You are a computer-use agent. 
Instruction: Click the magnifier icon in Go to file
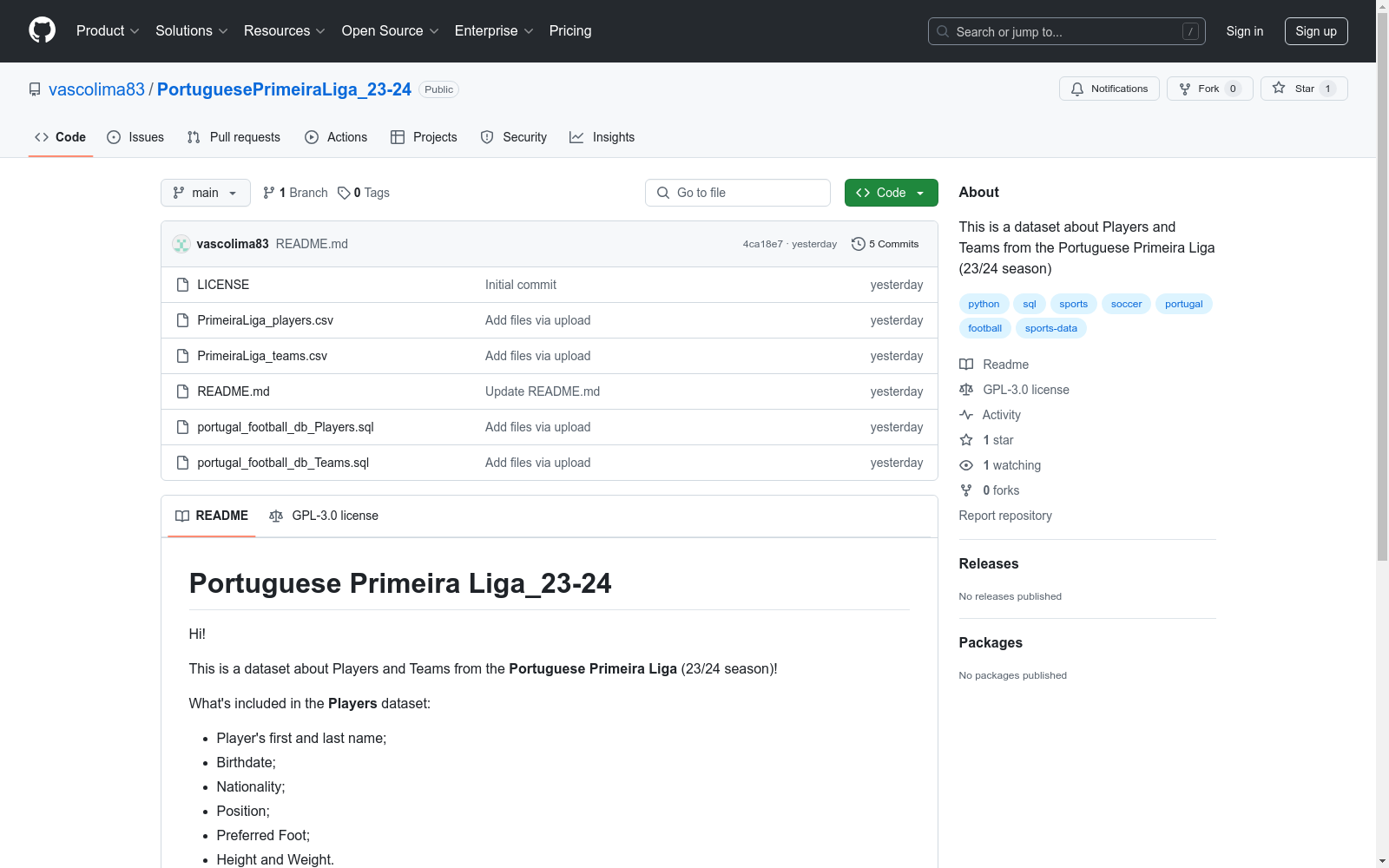pyautogui.click(x=663, y=193)
